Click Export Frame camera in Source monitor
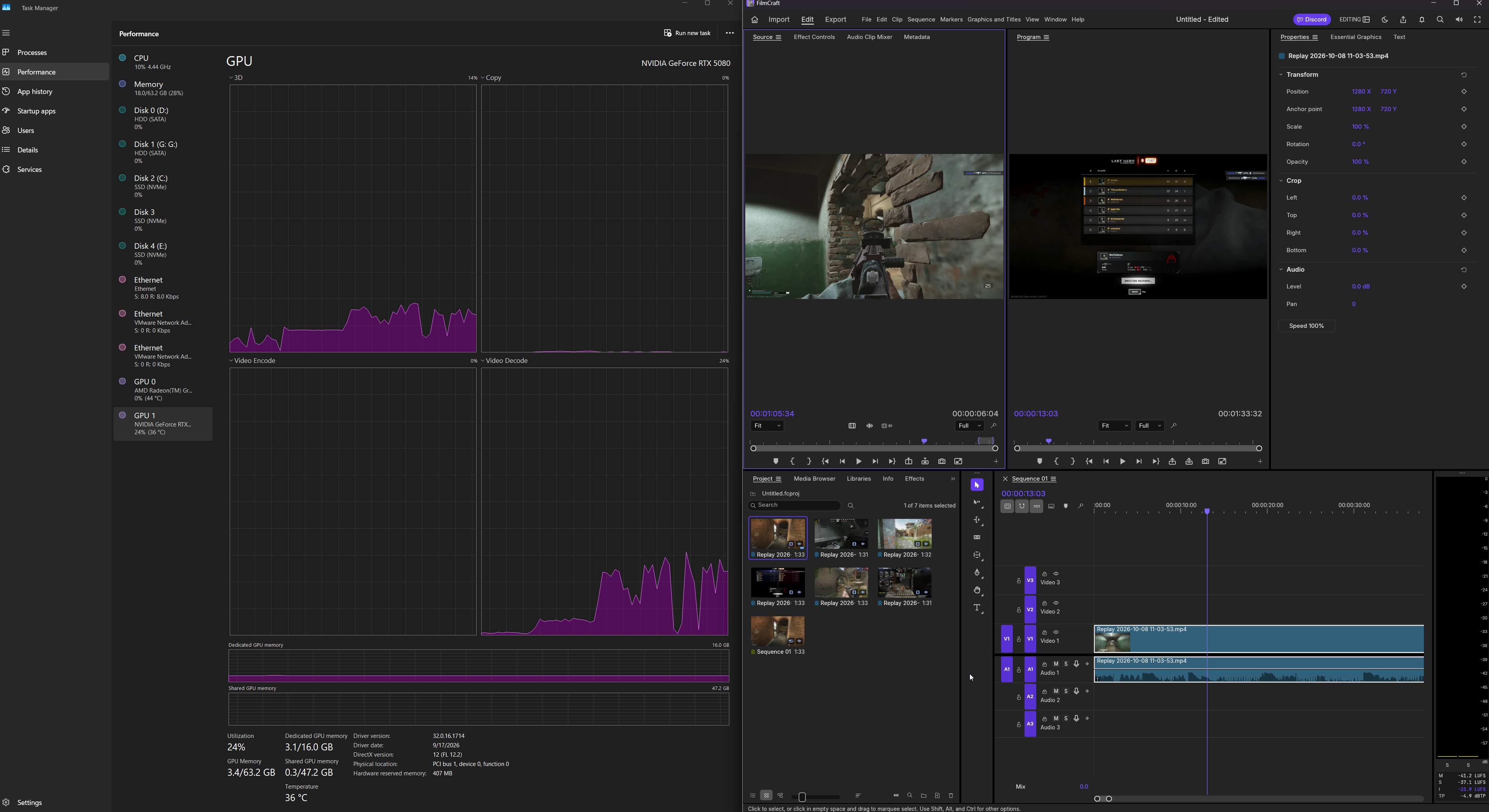Viewport: 1489px width, 812px height. [x=941, y=462]
